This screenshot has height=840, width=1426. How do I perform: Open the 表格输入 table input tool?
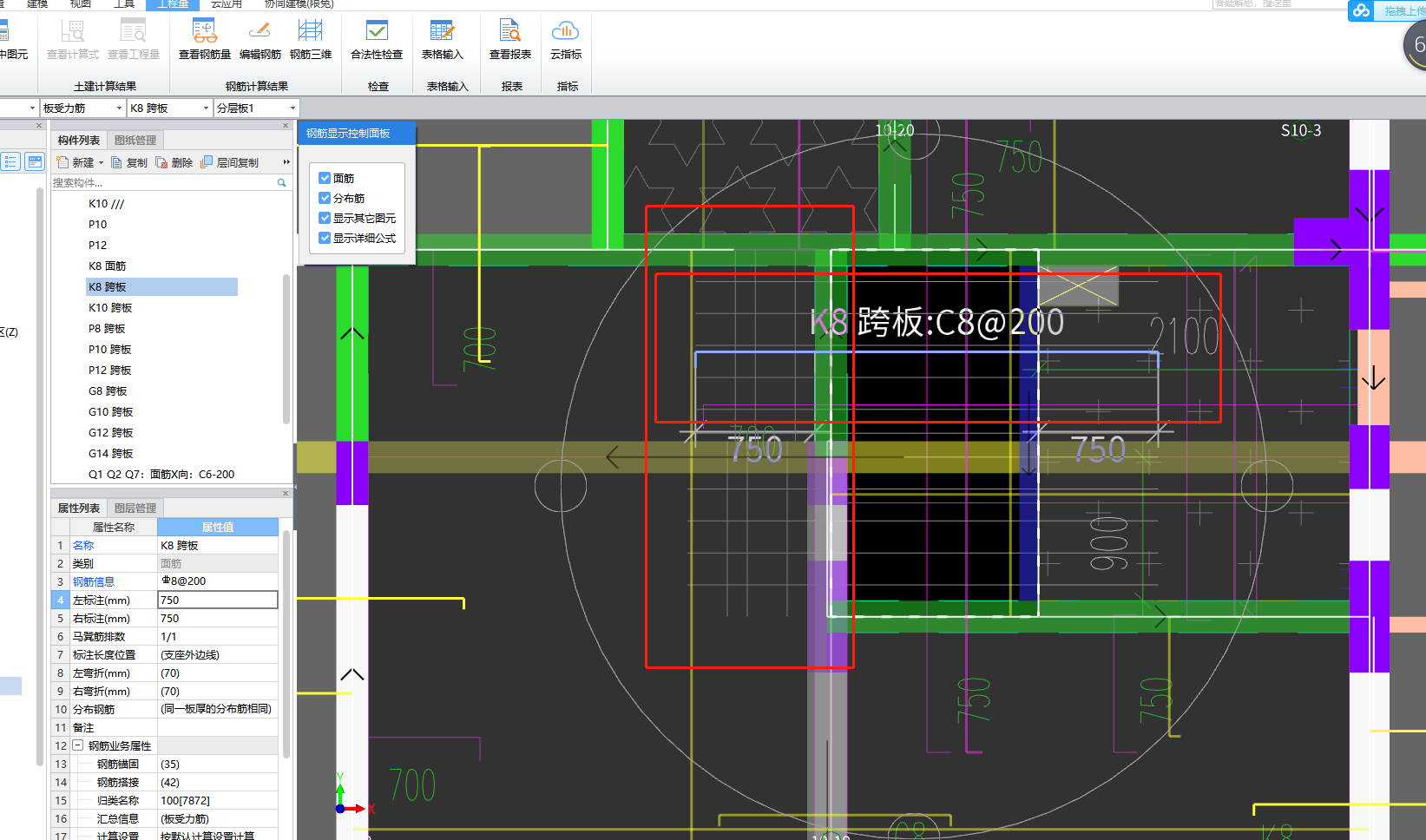[x=442, y=40]
